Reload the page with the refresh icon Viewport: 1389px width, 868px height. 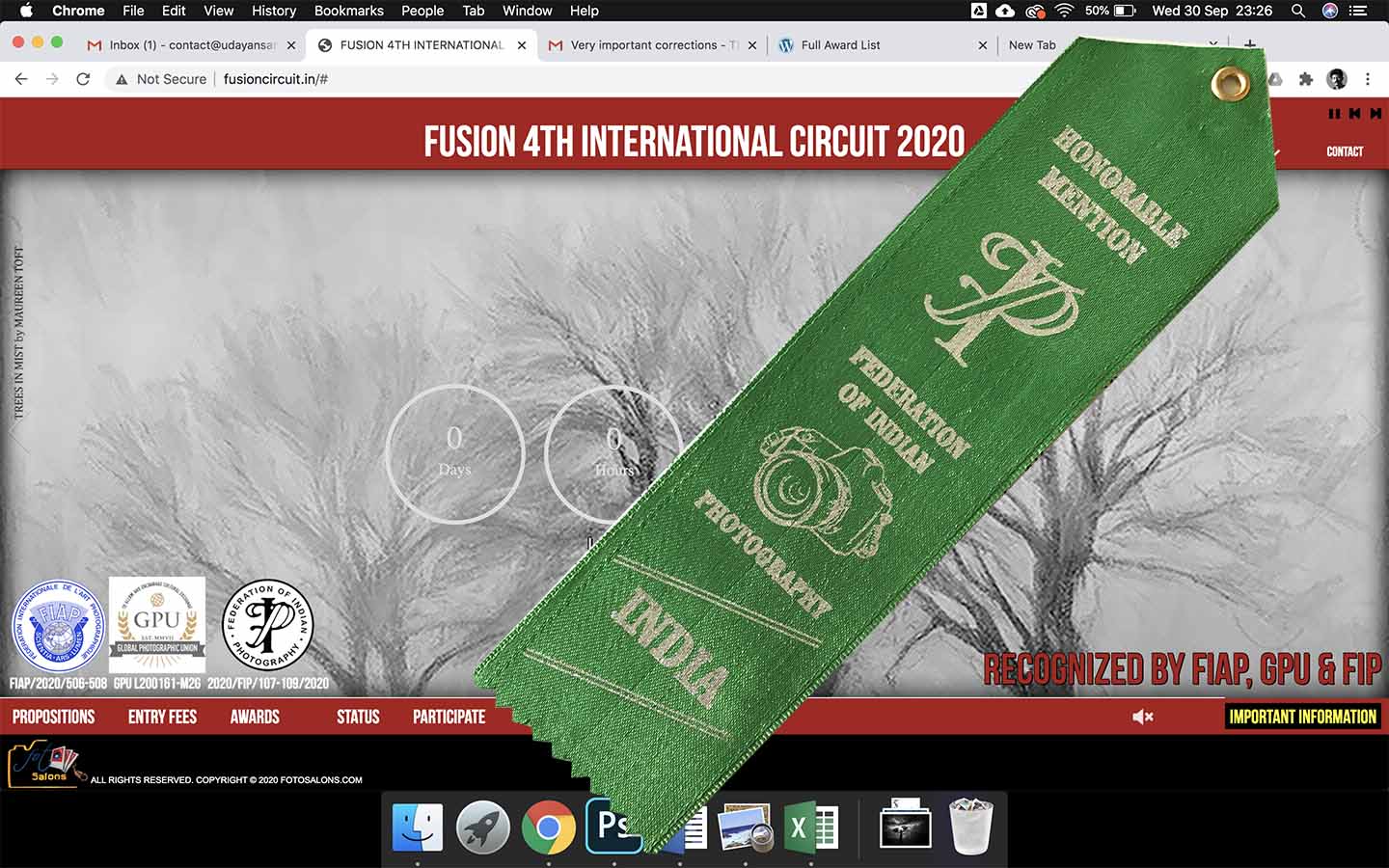pyautogui.click(x=82, y=79)
